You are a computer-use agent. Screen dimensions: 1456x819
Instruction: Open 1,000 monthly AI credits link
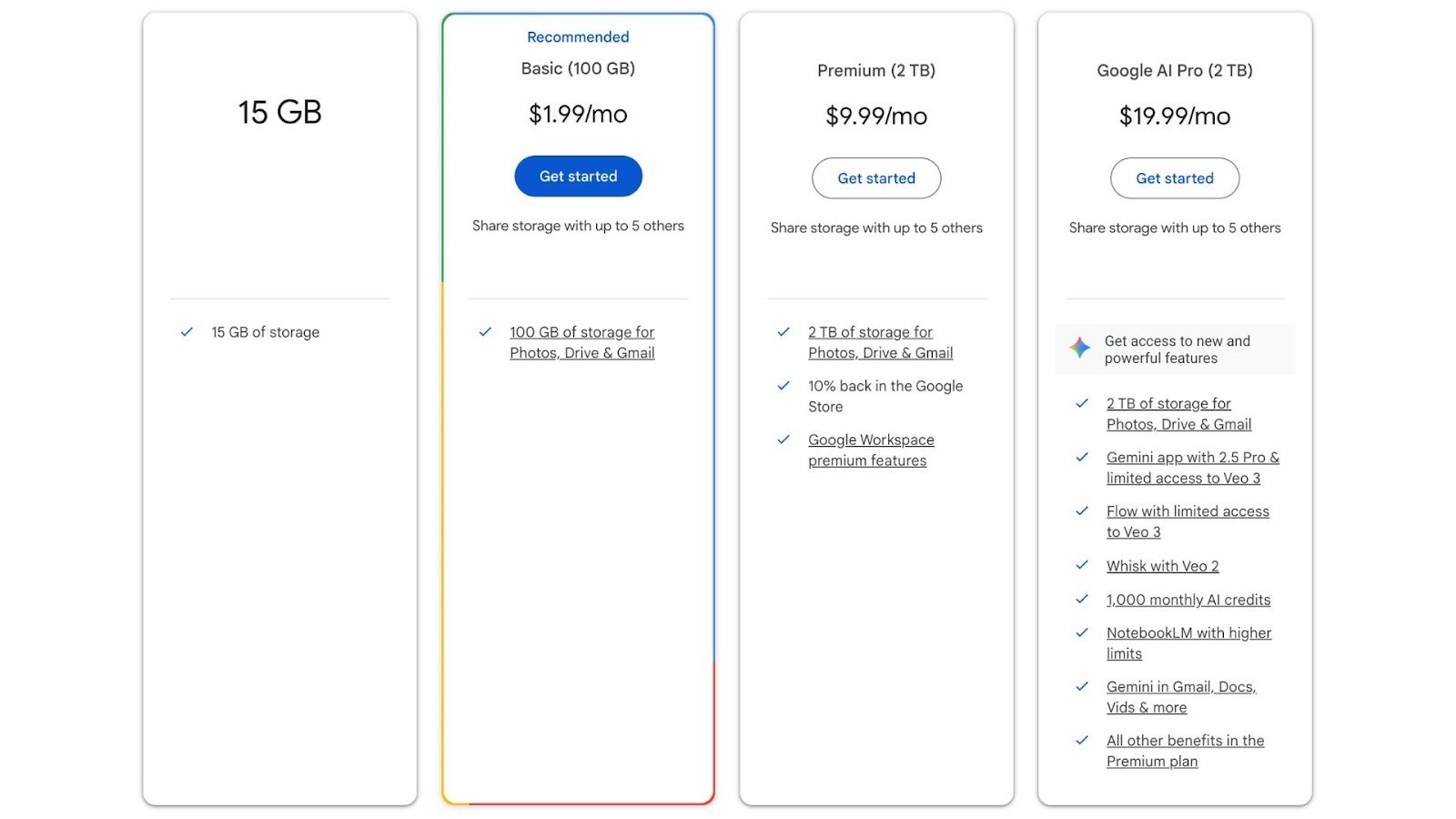click(x=1188, y=600)
